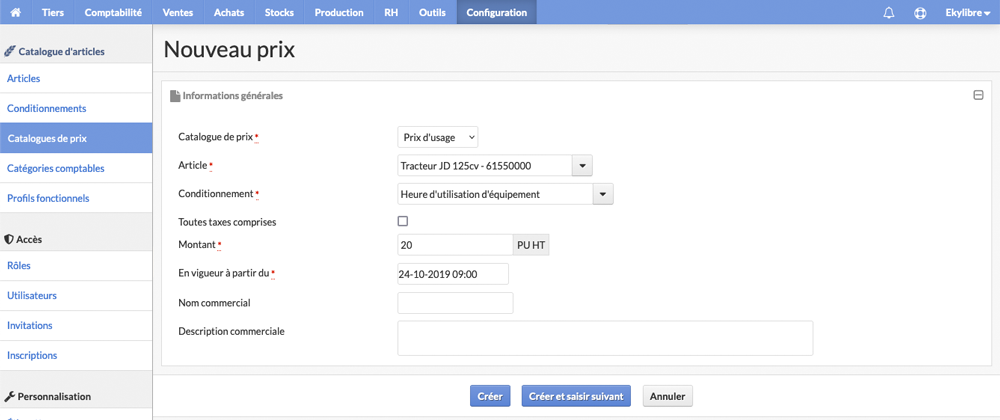Open the Achats menu
The width and height of the screenshot is (1000, 420).
[x=229, y=12]
